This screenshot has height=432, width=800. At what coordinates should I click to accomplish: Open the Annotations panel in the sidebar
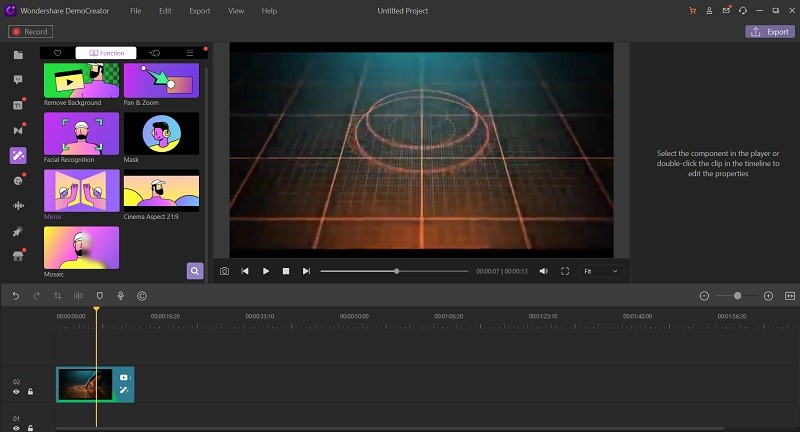[x=18, y=79]
